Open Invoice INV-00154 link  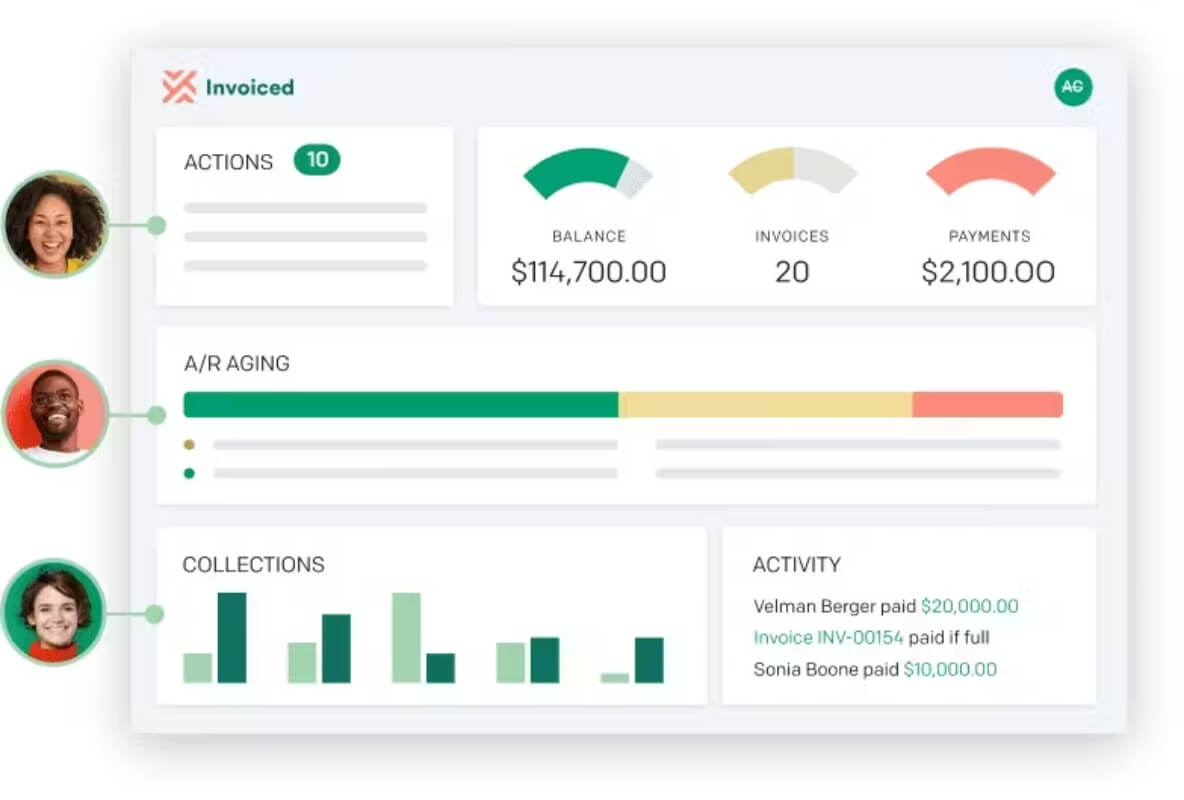(x=828, y=638)
